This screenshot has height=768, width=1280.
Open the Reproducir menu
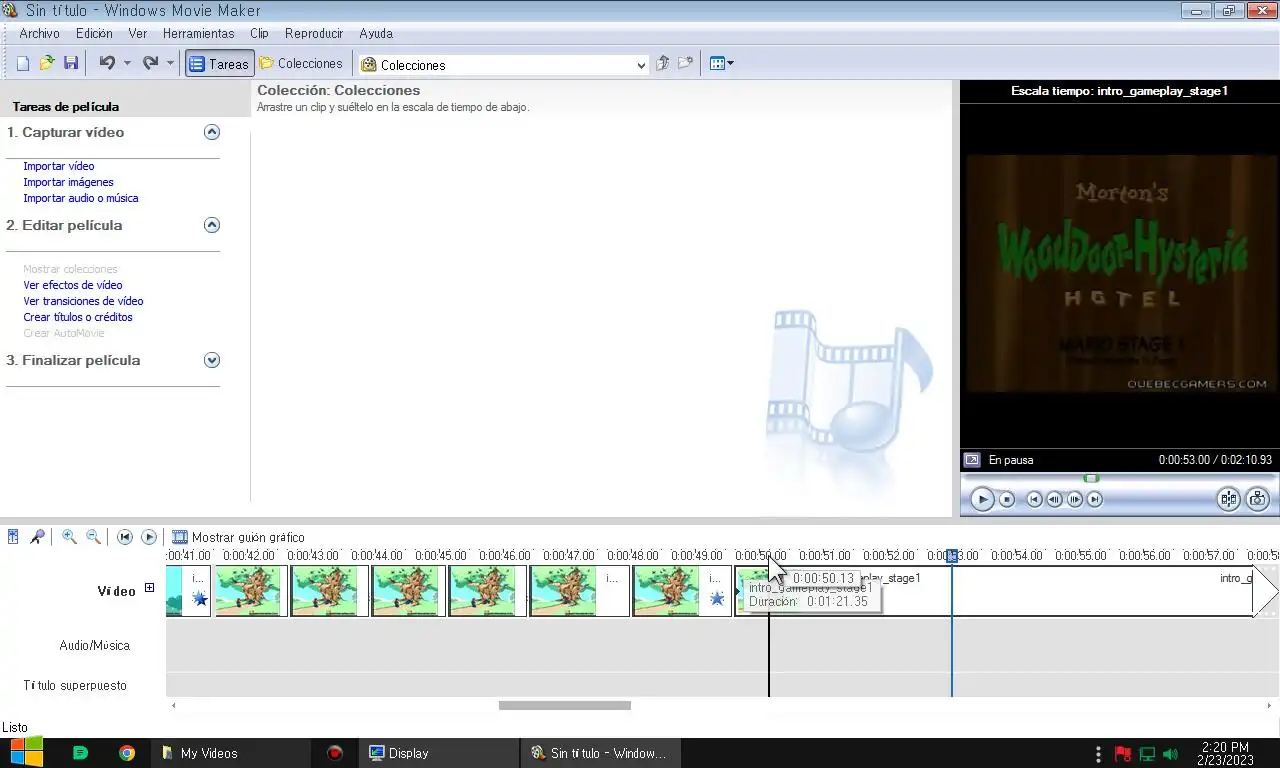(314, 33)
